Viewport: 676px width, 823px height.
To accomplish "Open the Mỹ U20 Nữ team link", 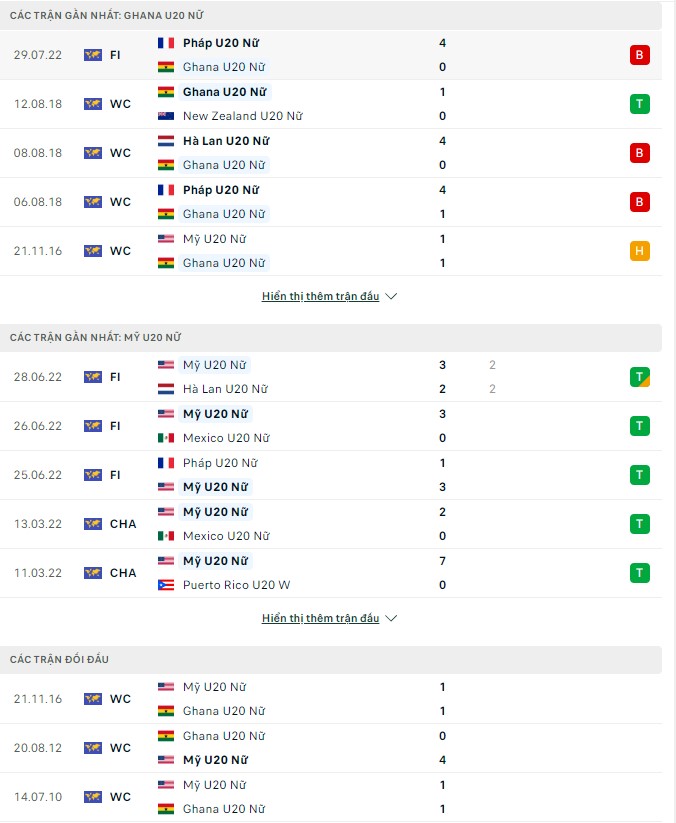I will pyautogui.click(x=212, y=364).
